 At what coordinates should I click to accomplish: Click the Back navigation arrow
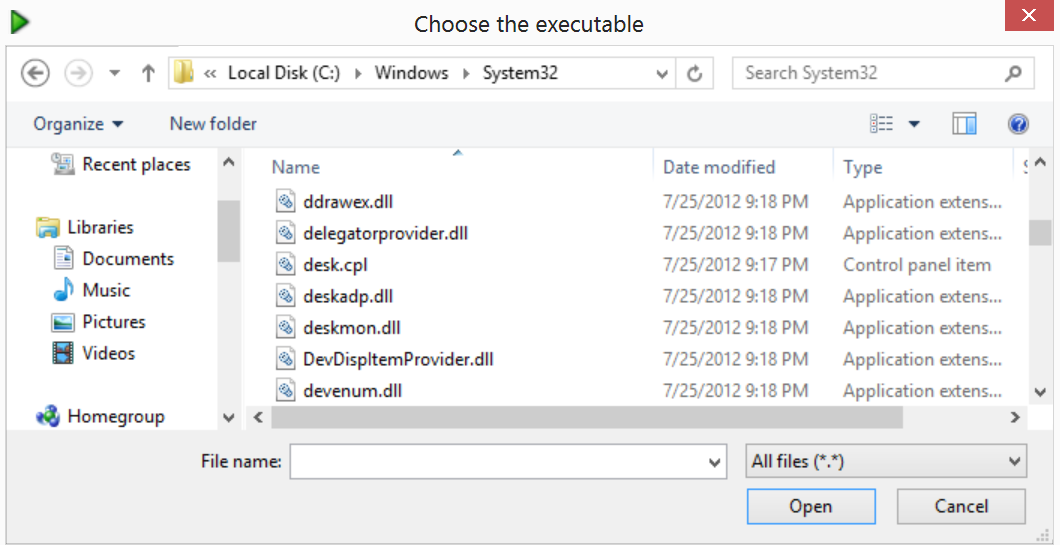tap(35, 73)
